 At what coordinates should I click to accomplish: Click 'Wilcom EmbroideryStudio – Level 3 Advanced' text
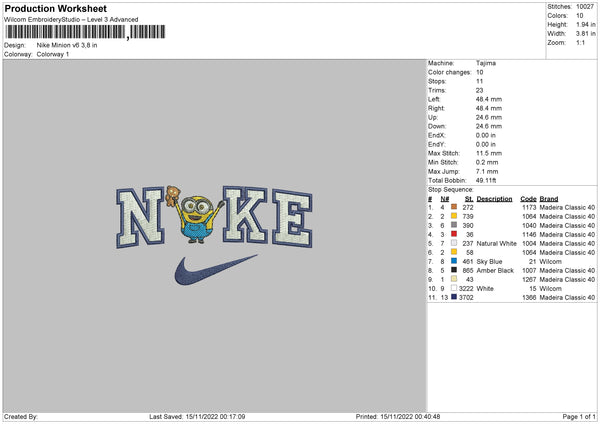[71, 20]
